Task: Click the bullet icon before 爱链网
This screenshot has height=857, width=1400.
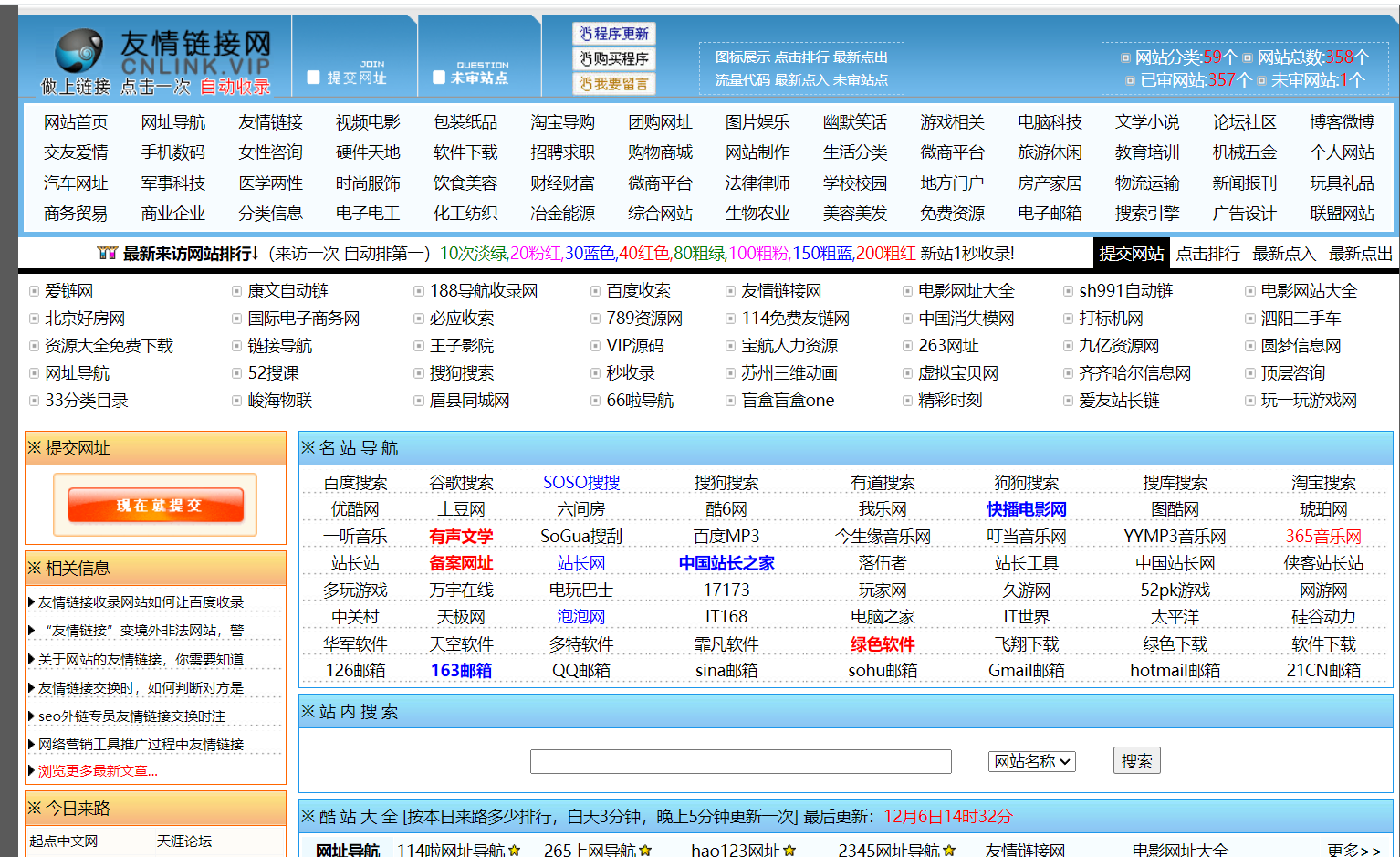Action: click(35, 291)
